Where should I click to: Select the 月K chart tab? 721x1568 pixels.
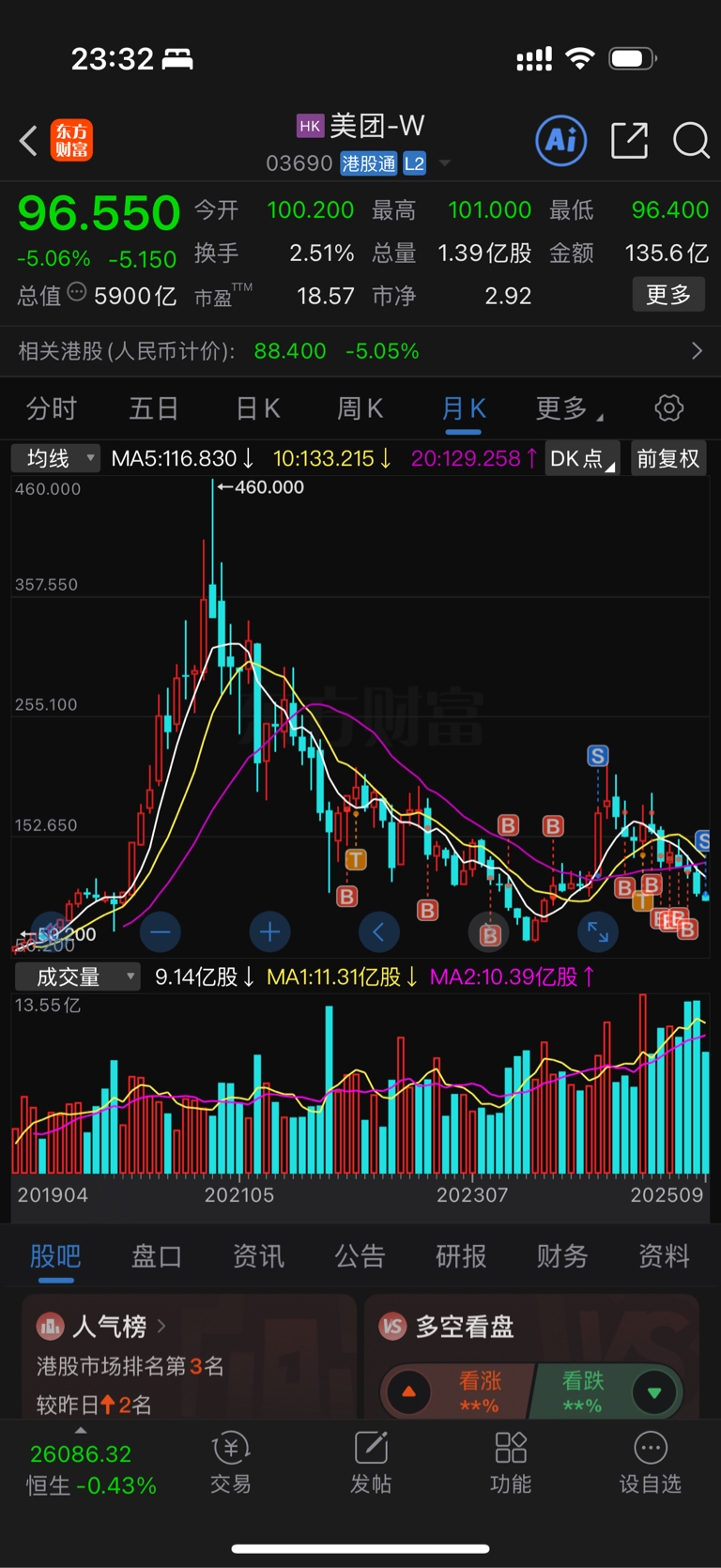[464, 408]
